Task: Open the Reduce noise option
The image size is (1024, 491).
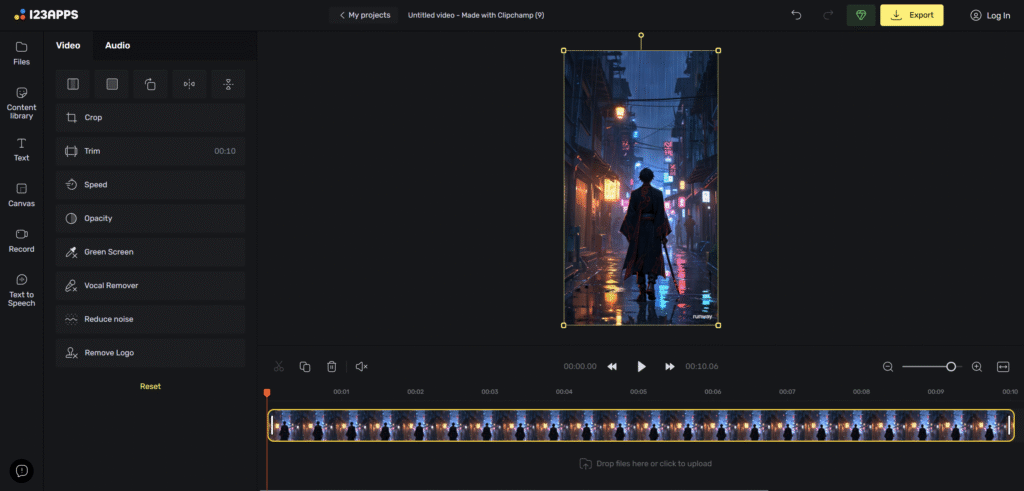Action: [150, 319]
